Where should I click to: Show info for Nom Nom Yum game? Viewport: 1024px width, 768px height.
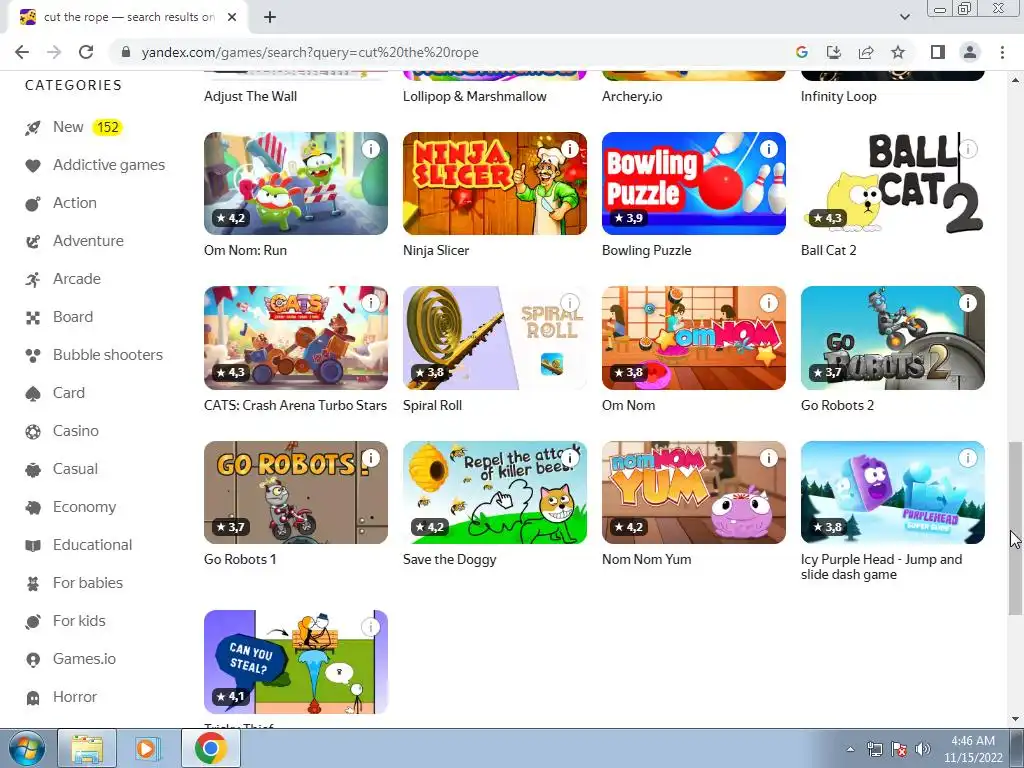point(769,458)
